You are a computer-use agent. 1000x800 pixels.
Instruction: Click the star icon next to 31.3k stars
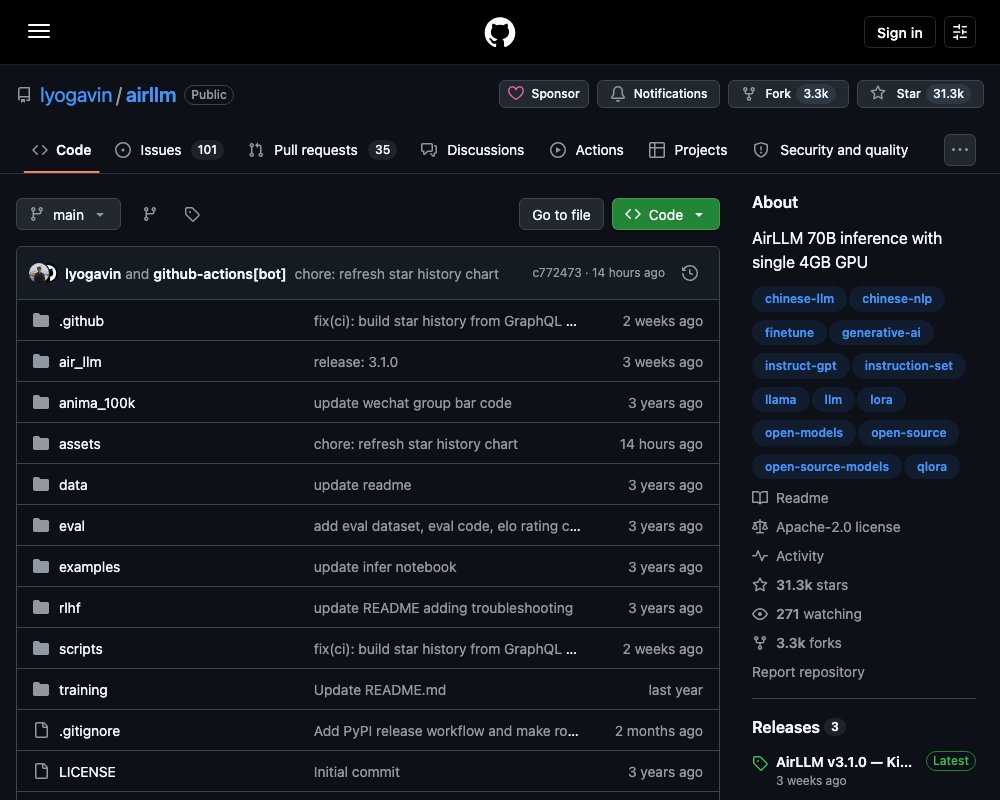(760, 585)
